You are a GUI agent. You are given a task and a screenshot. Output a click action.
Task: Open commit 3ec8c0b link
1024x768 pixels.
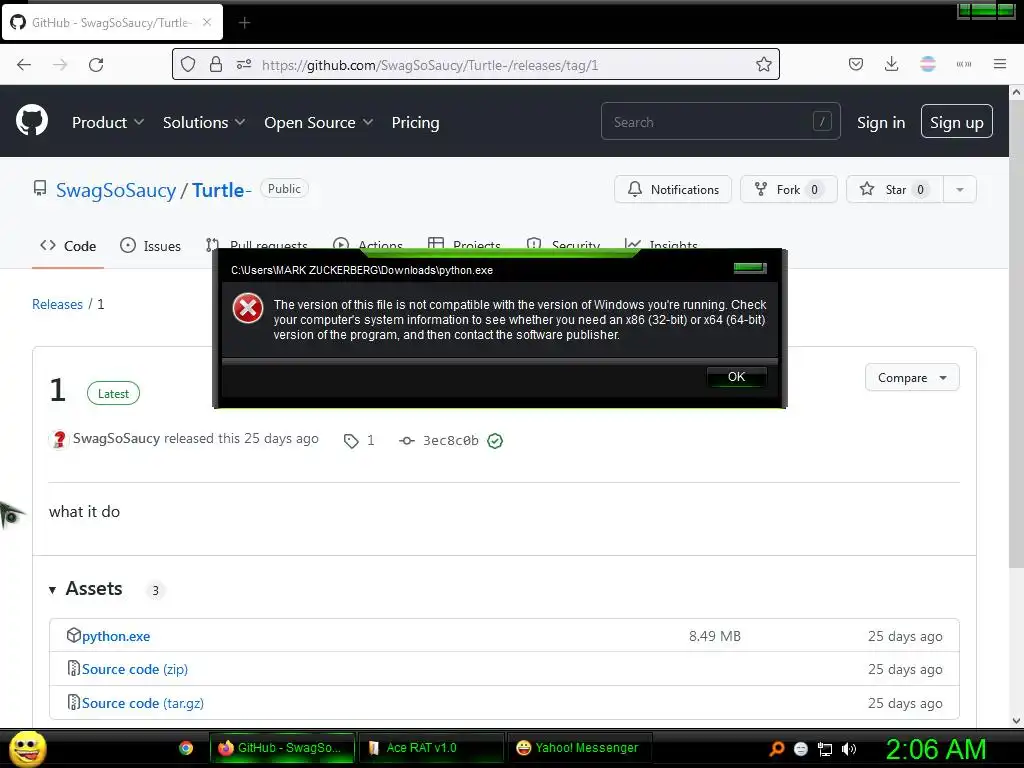pos(451,441)
